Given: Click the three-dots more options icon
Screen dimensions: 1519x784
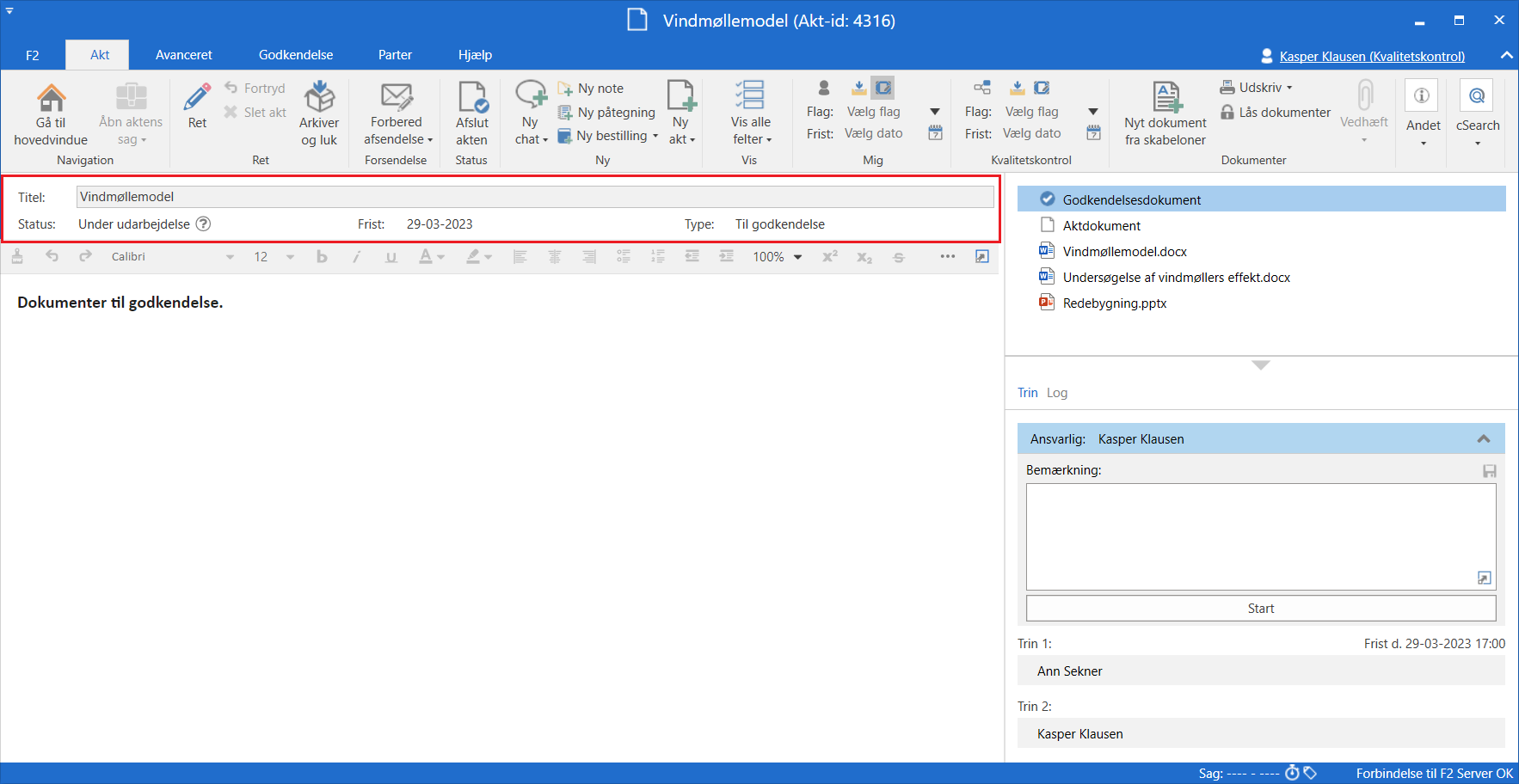Looking at the screenshot, I should 948,256.
